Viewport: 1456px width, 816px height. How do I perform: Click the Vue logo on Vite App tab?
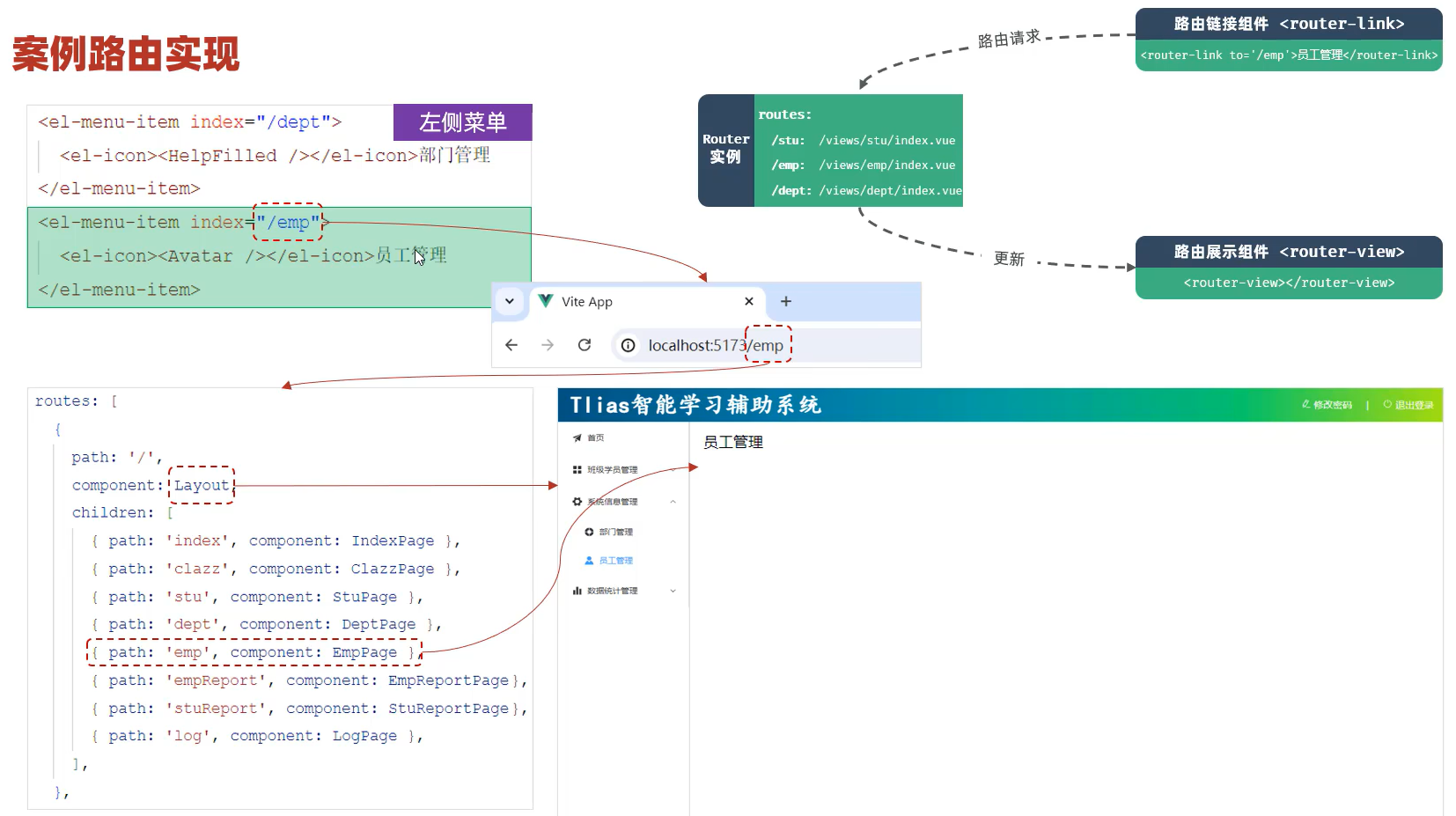tap(546, 301)
